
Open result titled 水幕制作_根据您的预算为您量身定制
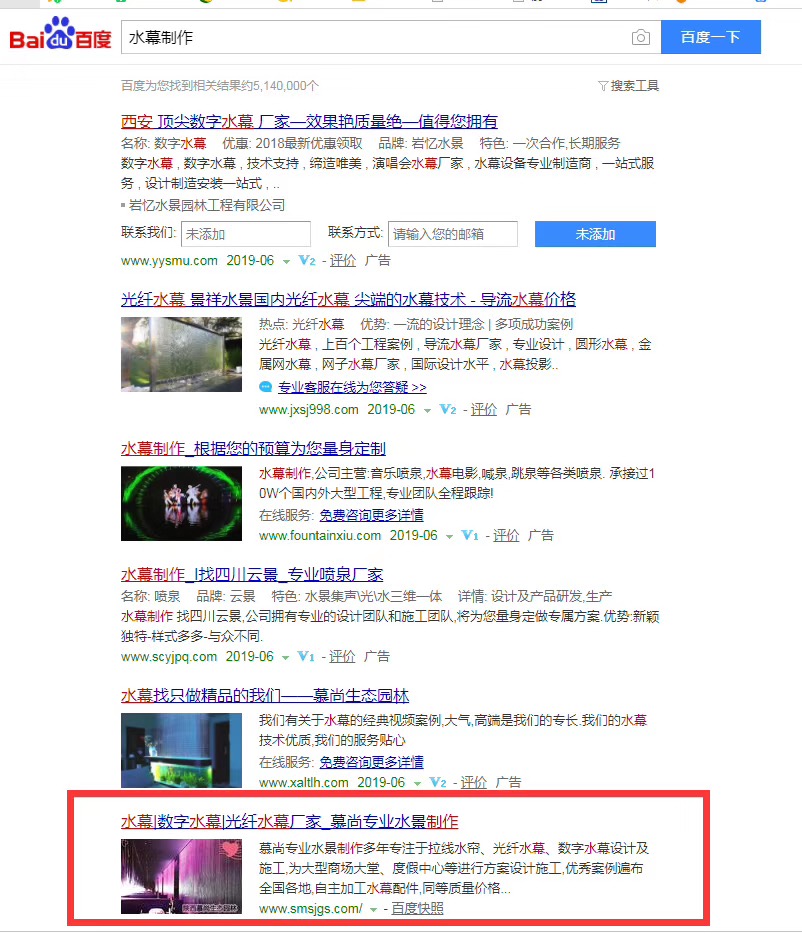(x=253, y=448)
